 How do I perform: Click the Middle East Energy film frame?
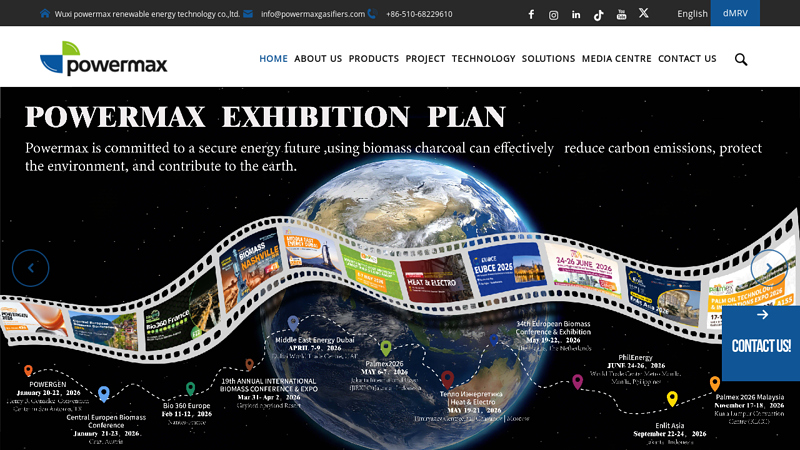(x=313, y=253)
